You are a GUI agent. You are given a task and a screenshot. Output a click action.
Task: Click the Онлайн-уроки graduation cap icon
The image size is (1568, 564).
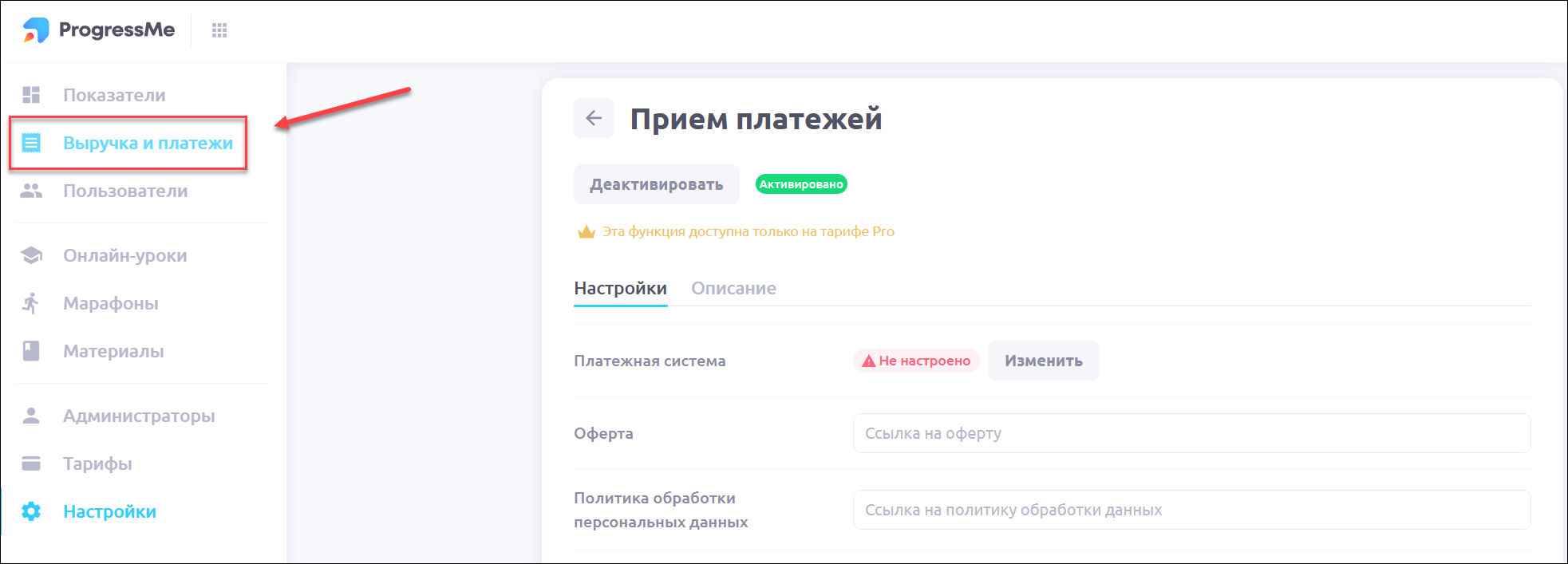(x=31, y=255)
